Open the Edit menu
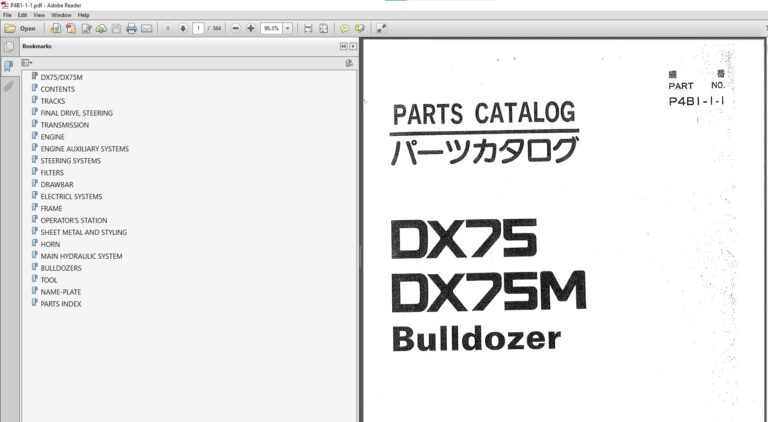The image size is (768, 422). pos(23,15)
